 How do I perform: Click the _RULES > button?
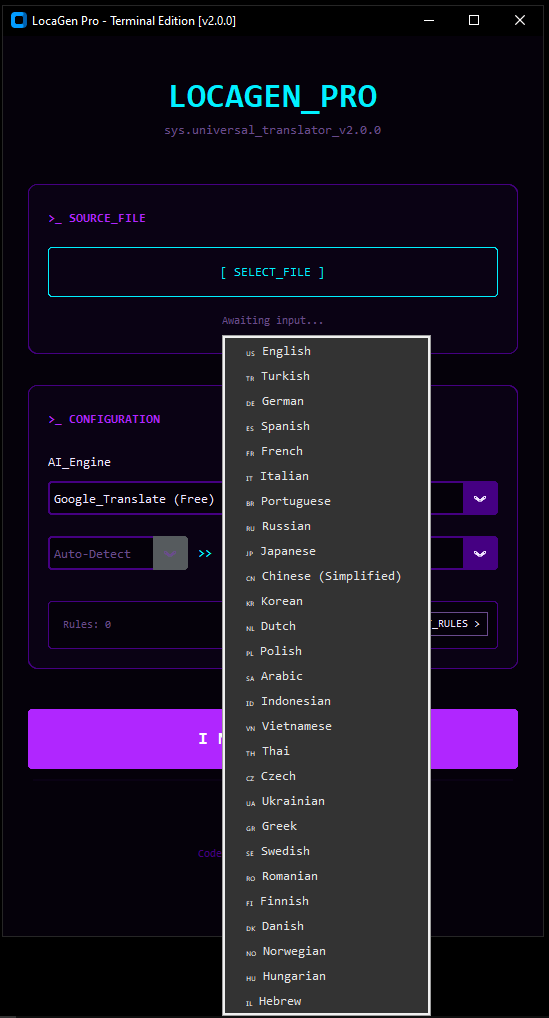(x=458, y=624)
